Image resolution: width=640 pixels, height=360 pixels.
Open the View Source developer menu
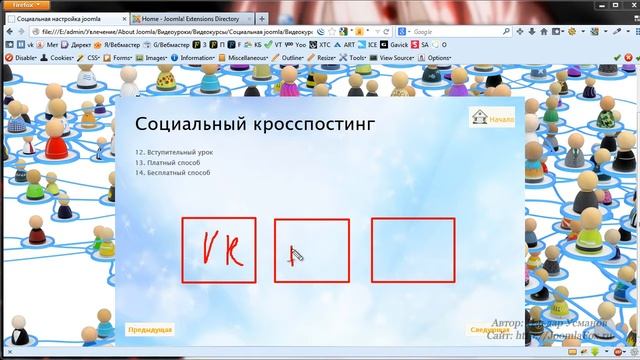pyautogui.click(x=392, y=58)
